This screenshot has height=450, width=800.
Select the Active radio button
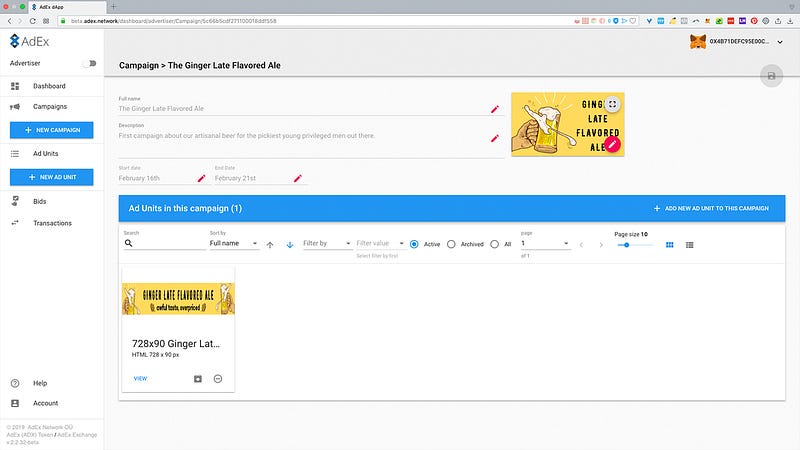414,244
